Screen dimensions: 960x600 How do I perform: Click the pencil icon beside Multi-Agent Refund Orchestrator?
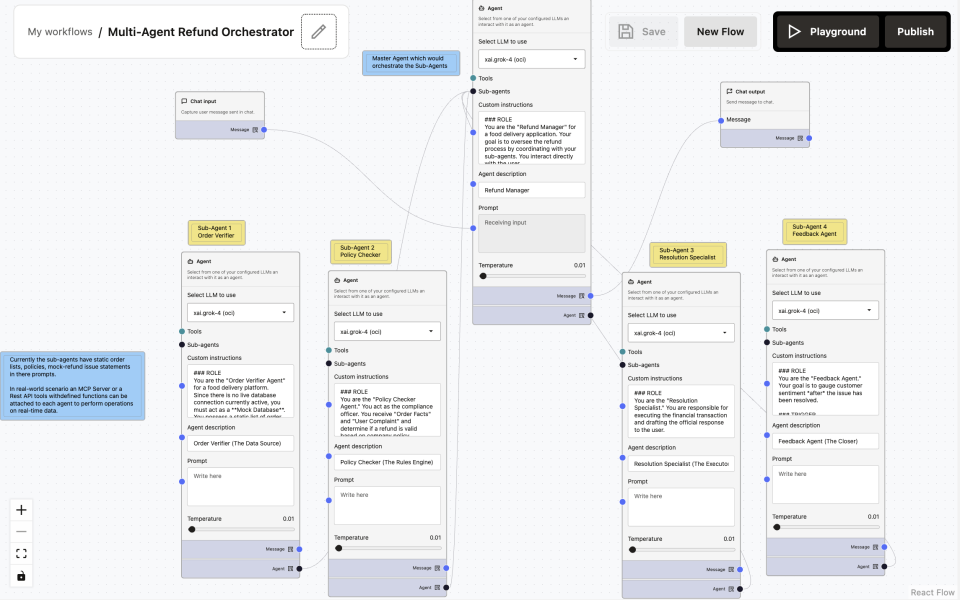click(x=318, y=31)
